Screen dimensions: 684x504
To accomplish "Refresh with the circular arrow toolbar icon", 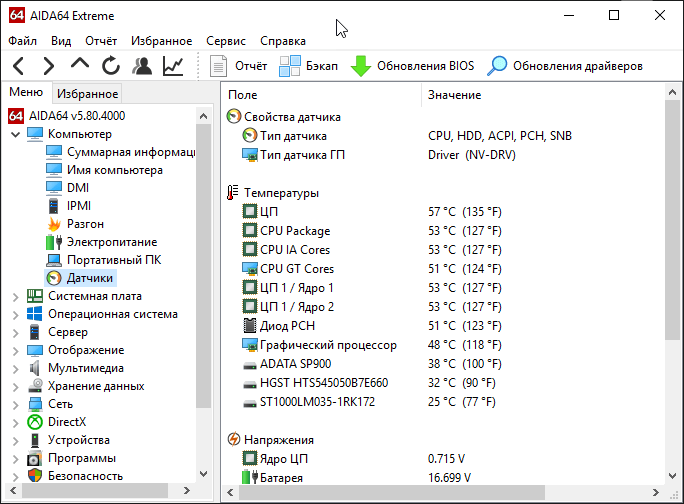I will (111, 66).
